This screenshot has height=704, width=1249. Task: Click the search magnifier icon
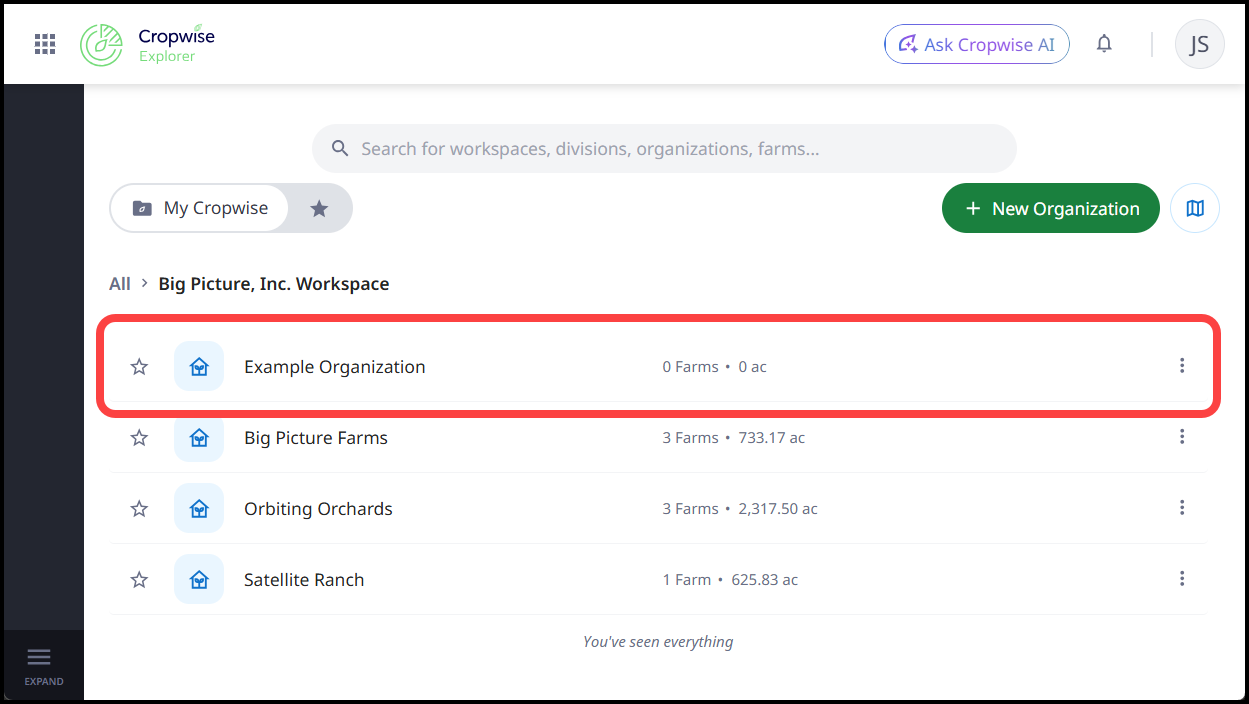click(x=340, y=149)
